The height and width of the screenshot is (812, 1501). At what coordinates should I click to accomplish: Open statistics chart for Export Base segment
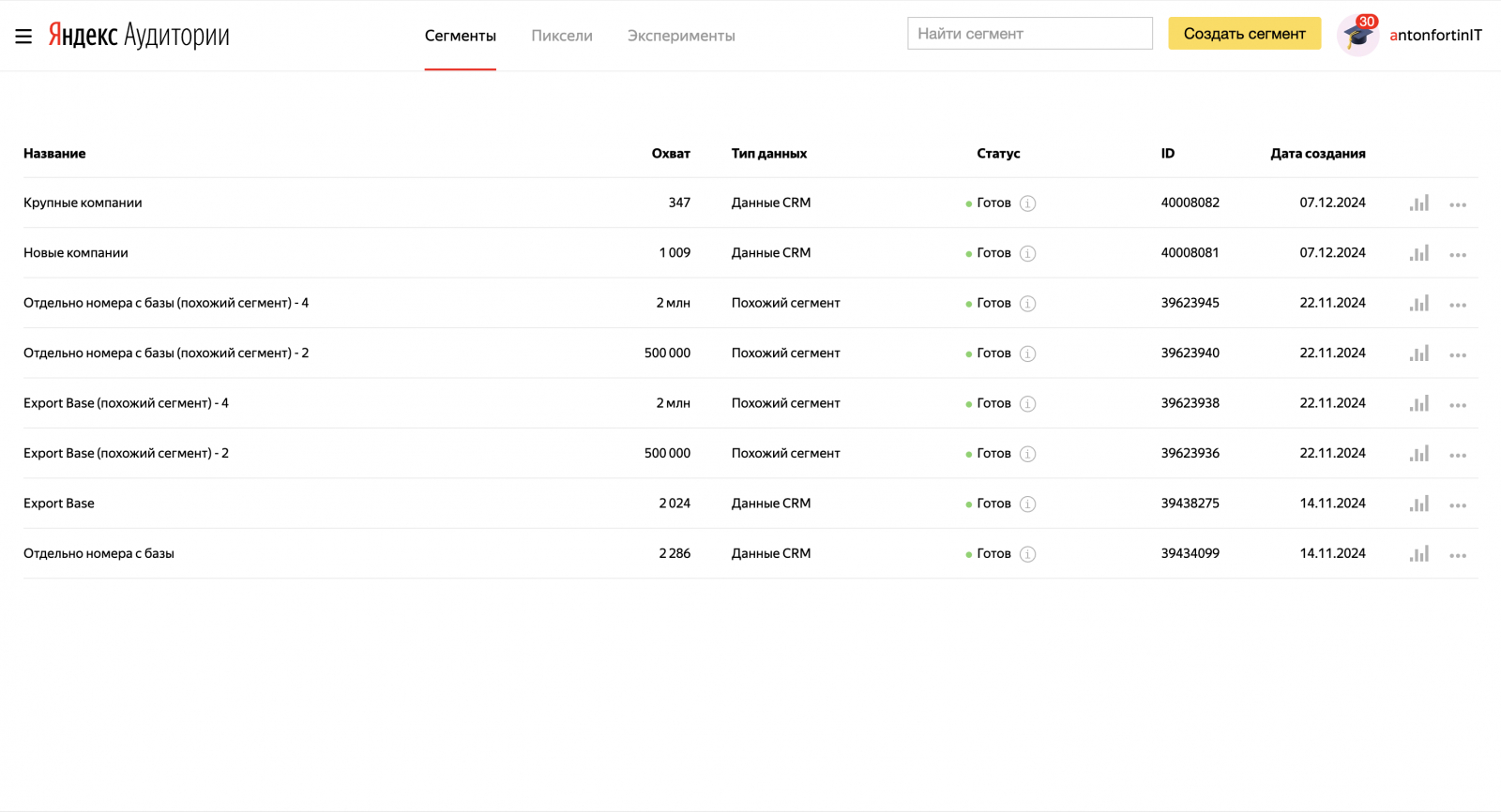point(1418,504)
